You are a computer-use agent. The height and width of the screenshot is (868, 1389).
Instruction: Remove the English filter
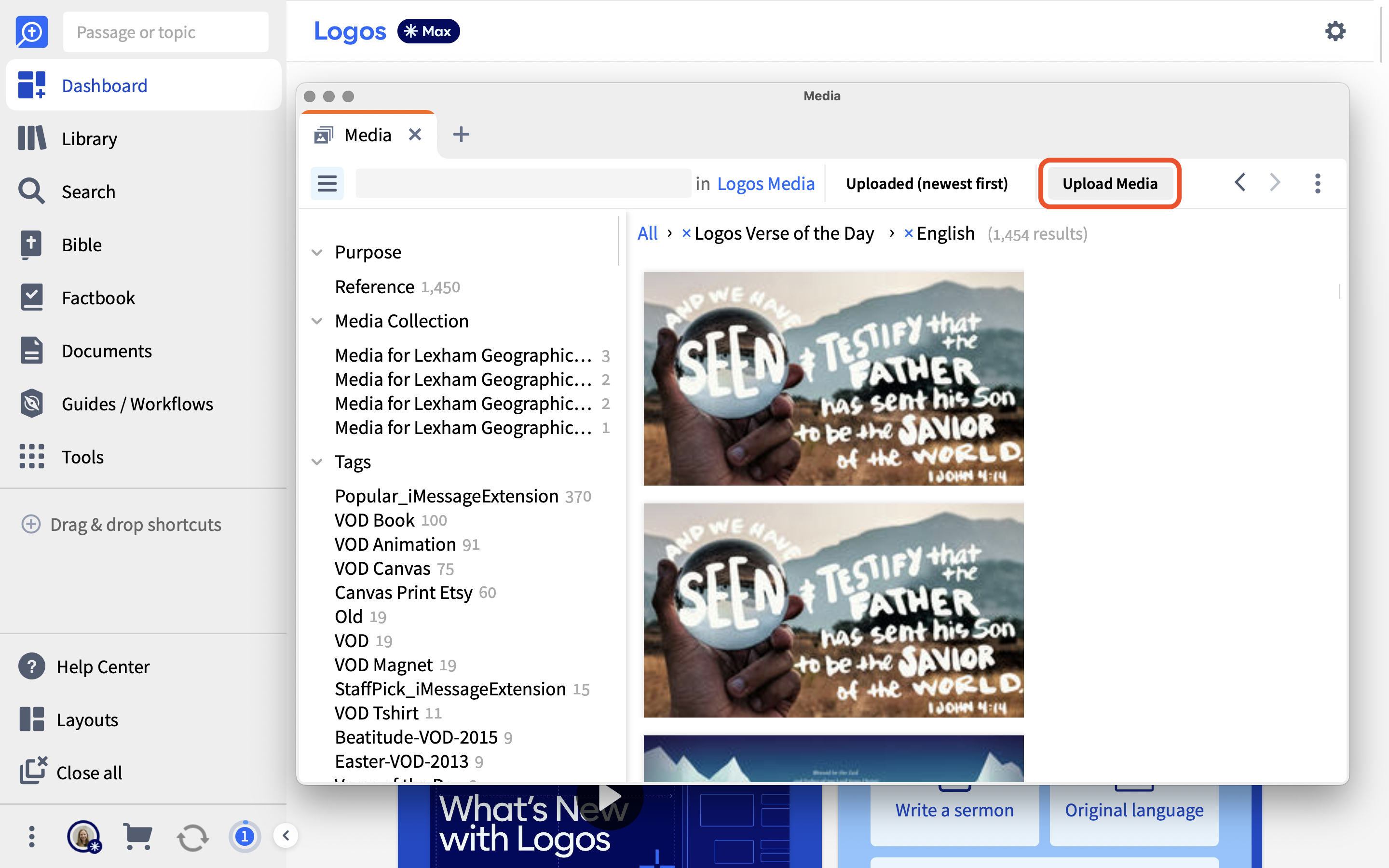coord(908,234)
